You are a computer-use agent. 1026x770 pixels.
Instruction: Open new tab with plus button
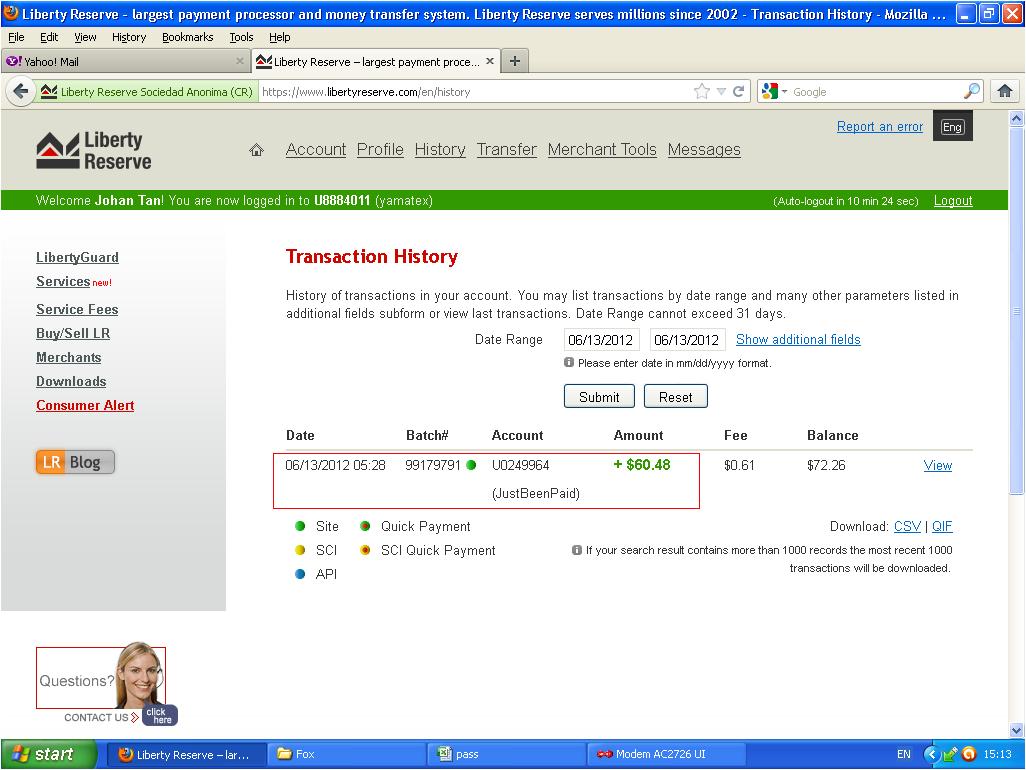coord(515,61)
